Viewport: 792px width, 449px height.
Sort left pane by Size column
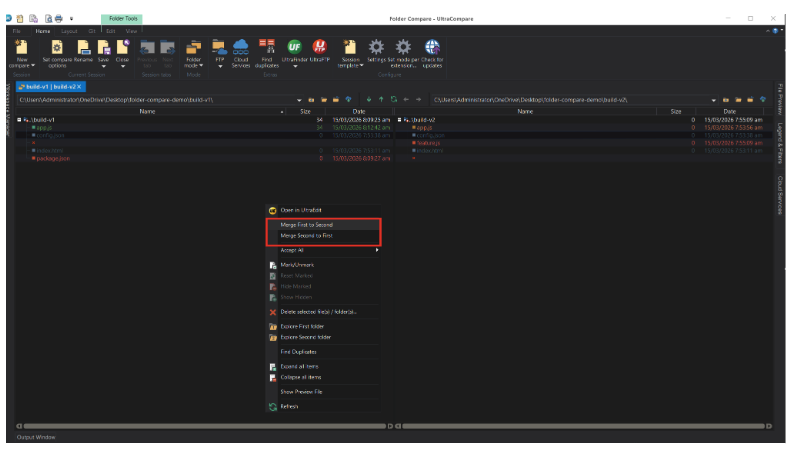pos(305,112)
